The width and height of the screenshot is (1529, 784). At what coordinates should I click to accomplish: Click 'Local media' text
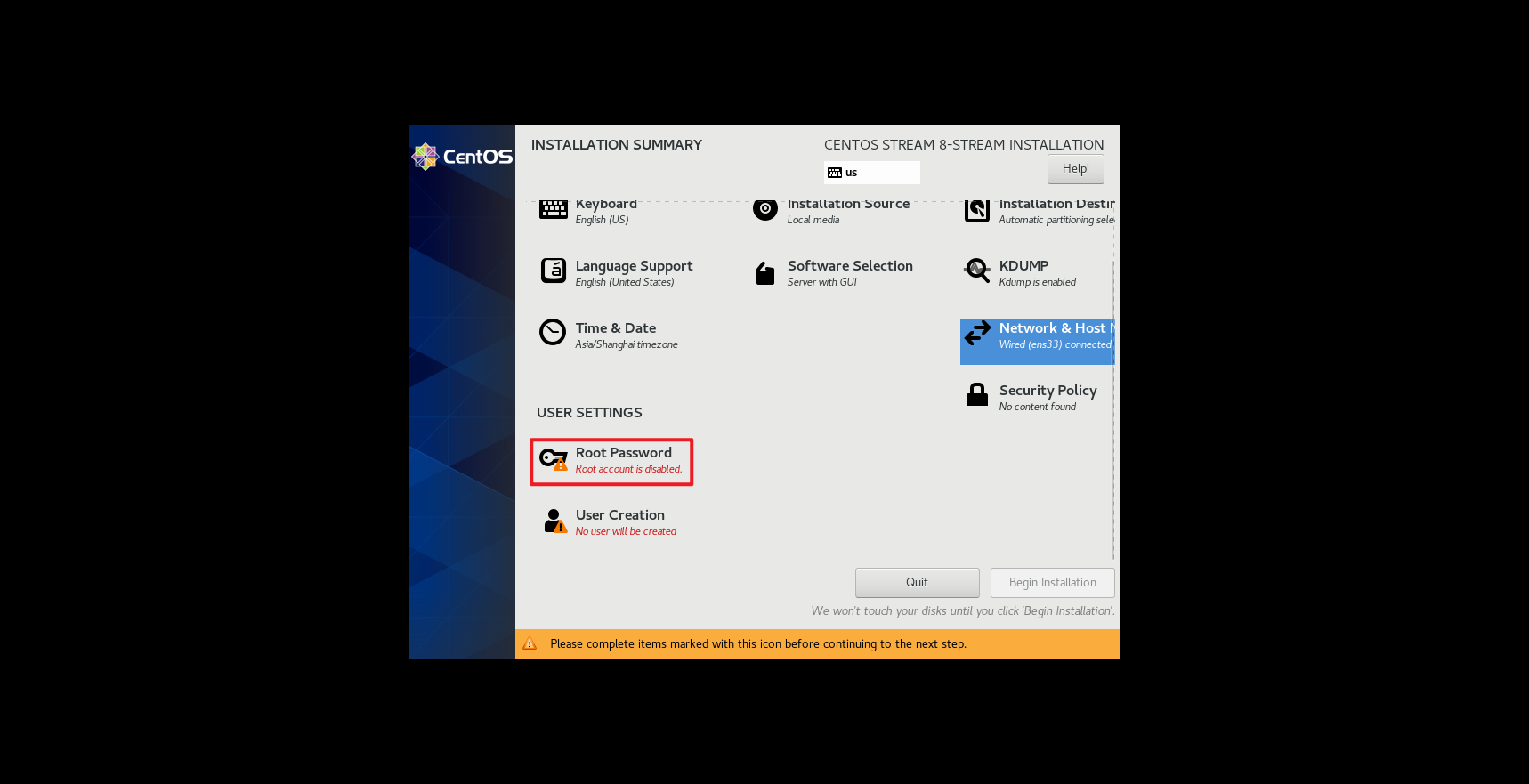813,220
